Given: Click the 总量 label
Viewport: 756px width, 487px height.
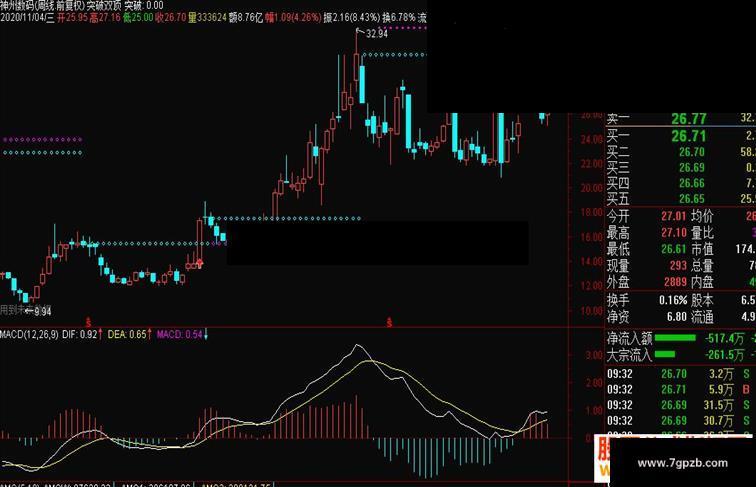Looking at the screenshot, I should click(x=702, y=266).
